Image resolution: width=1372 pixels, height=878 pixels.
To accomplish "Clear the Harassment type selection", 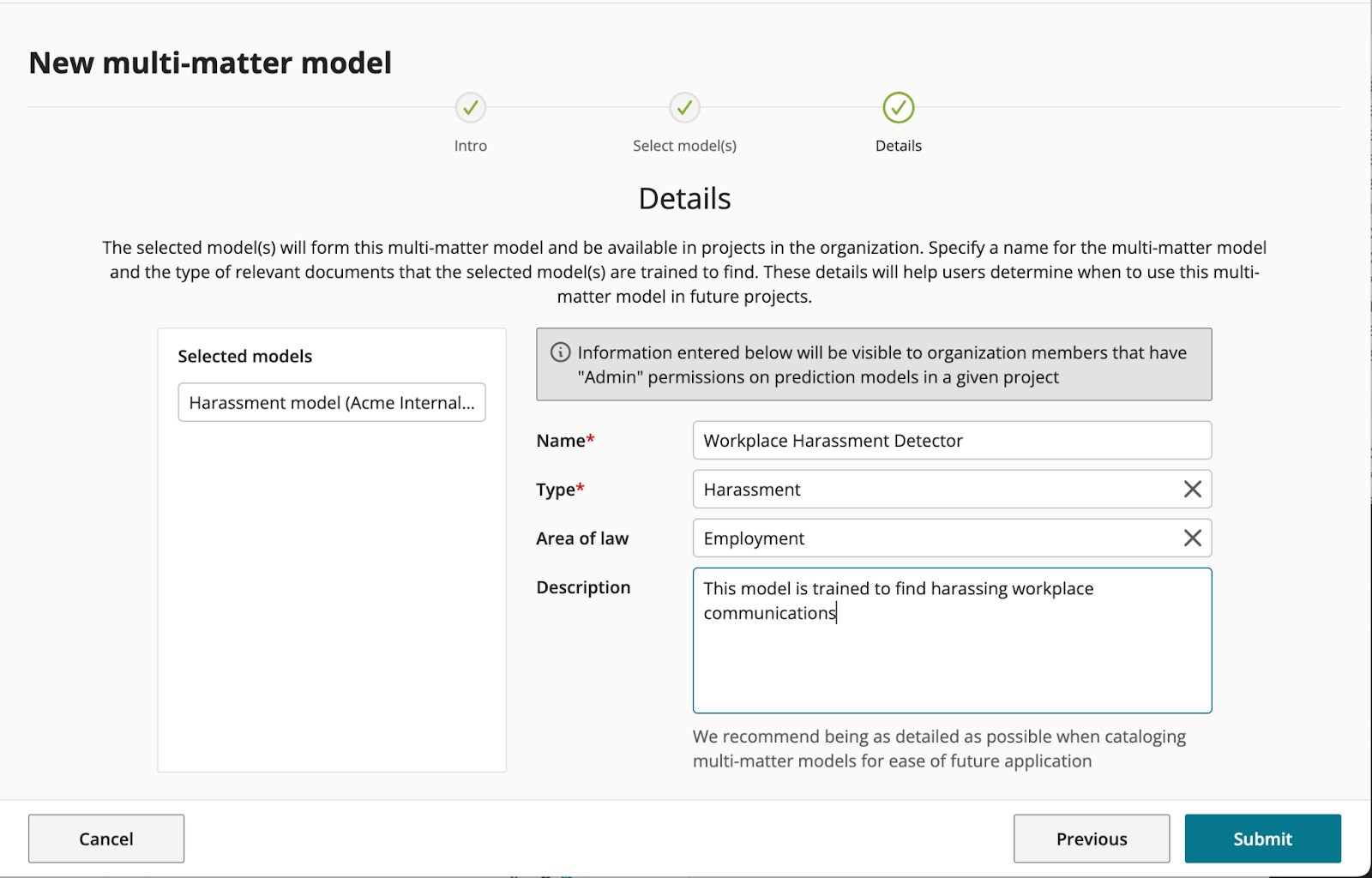I will click(1192, 489).
